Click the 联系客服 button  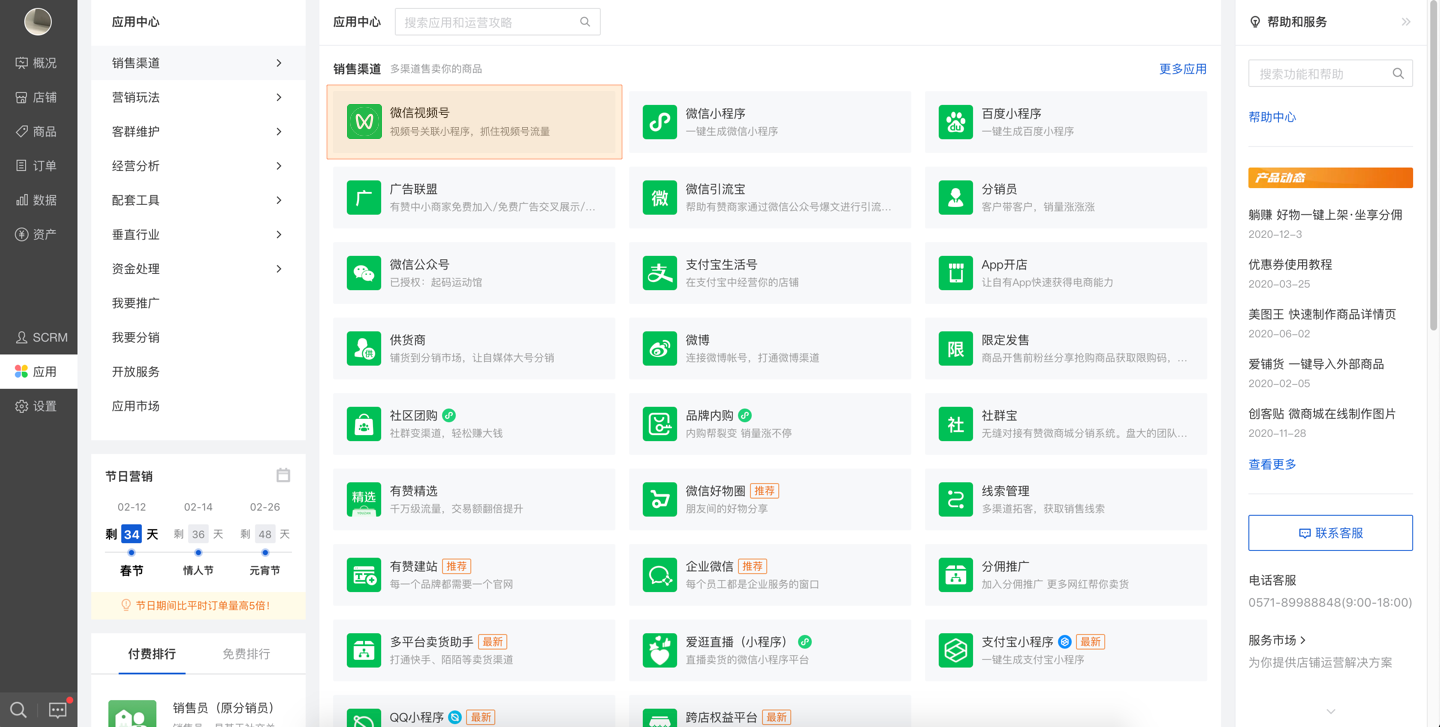(1330, 533)
